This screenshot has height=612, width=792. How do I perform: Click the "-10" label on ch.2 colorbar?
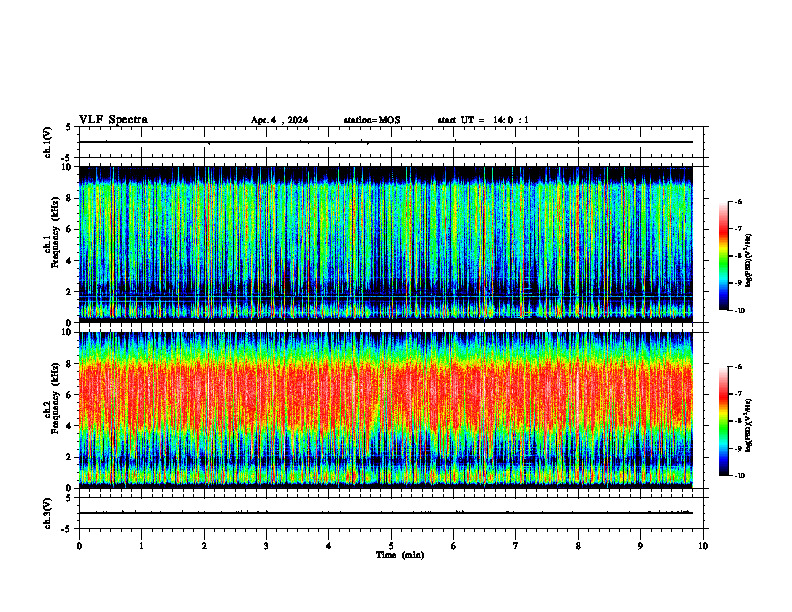coord(739,475)
